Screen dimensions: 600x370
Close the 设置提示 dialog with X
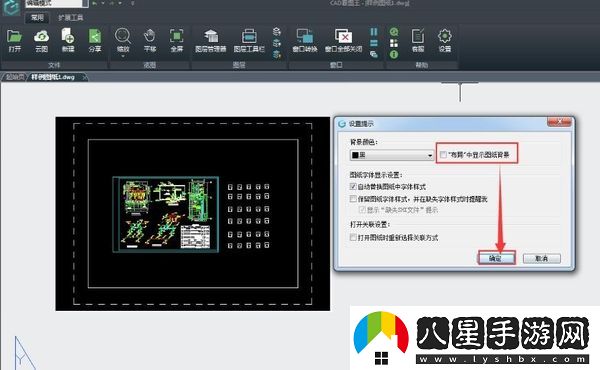point(559,122)
